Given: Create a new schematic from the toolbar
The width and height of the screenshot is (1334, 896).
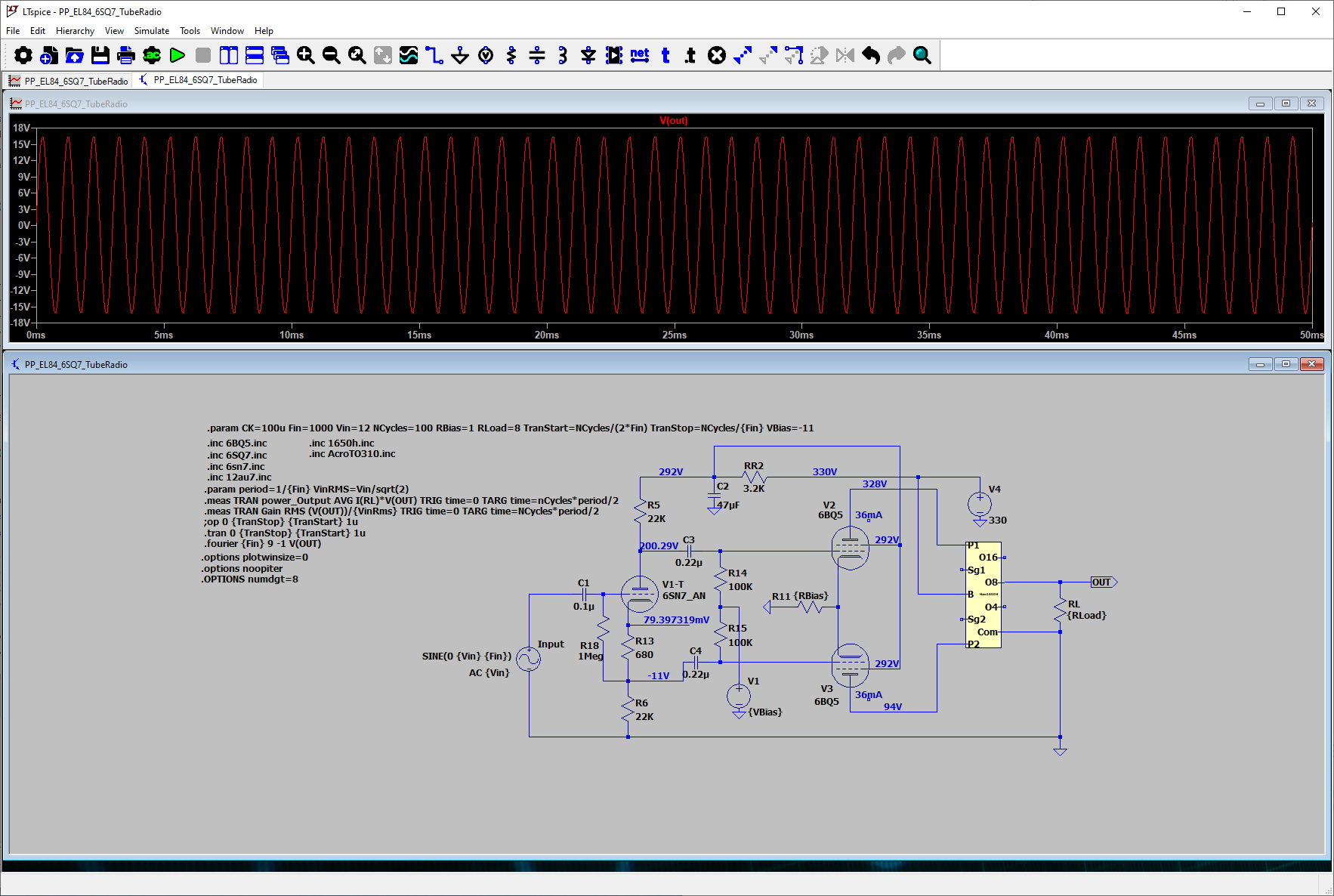Looking at the screenshot, I should click(x=49, y=55).
